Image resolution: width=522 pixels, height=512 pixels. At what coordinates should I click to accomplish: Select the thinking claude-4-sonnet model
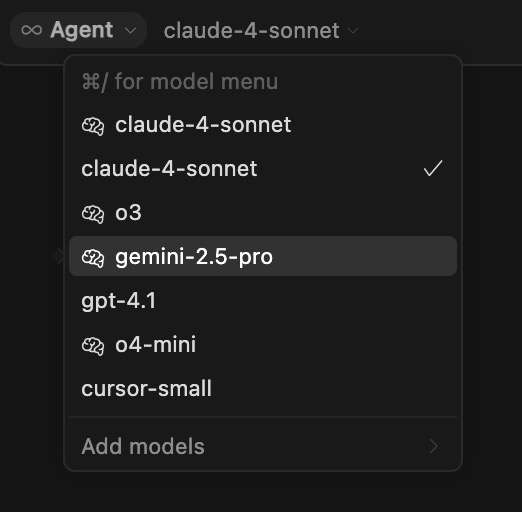click(x=263, y=125)
